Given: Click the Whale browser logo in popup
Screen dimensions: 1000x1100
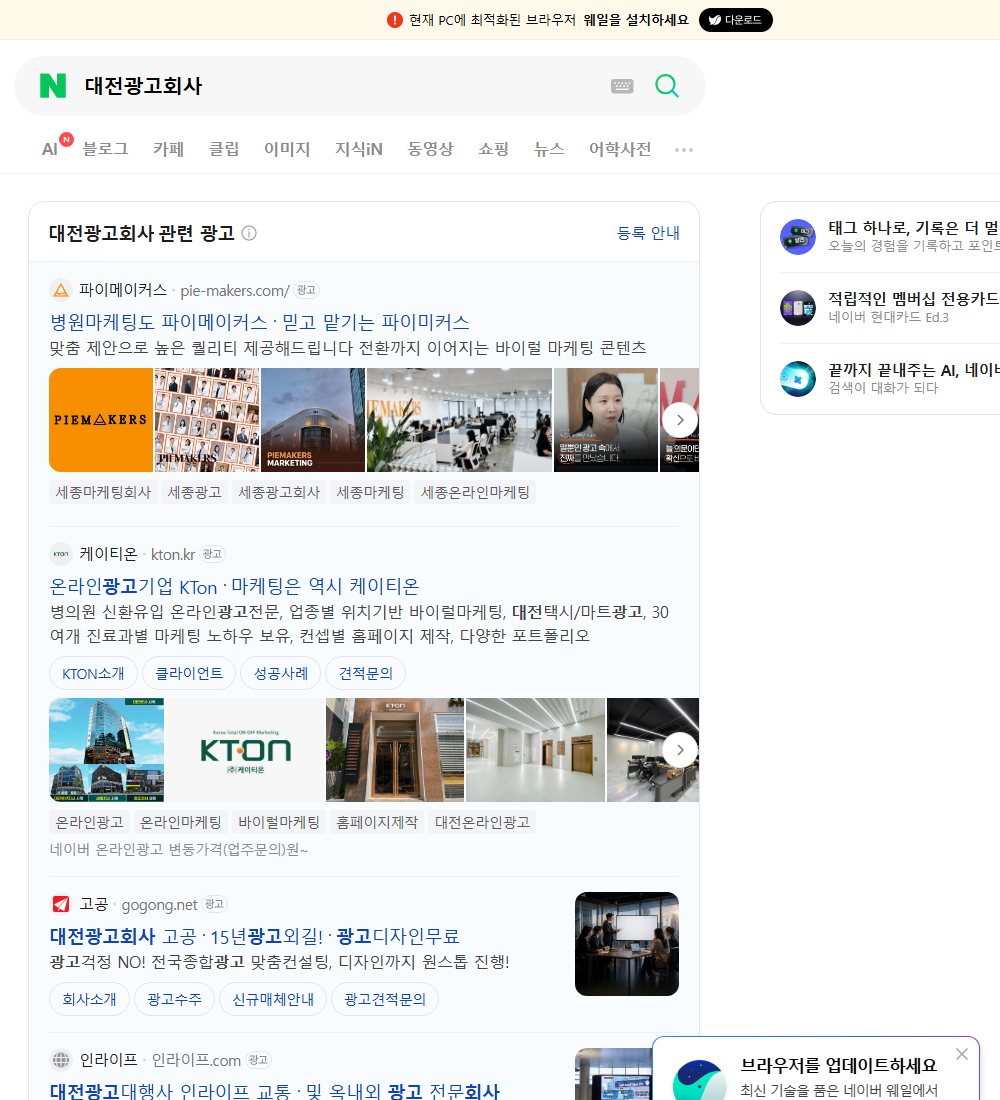Looking at the screenshot, I should (699, 1080).
